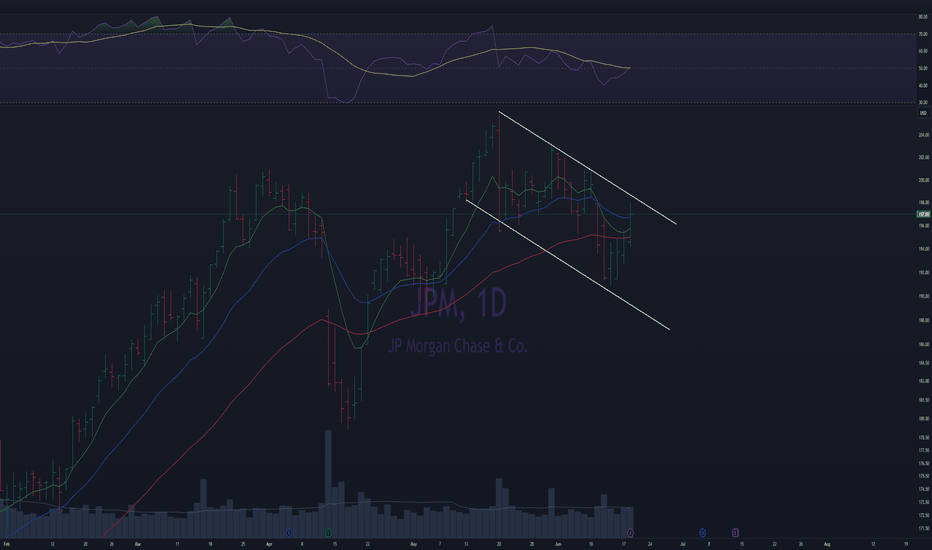Open the purple event marker near June 17
Image resolution: width=932 pixels, height=550 pixels.
coord(630,533)
